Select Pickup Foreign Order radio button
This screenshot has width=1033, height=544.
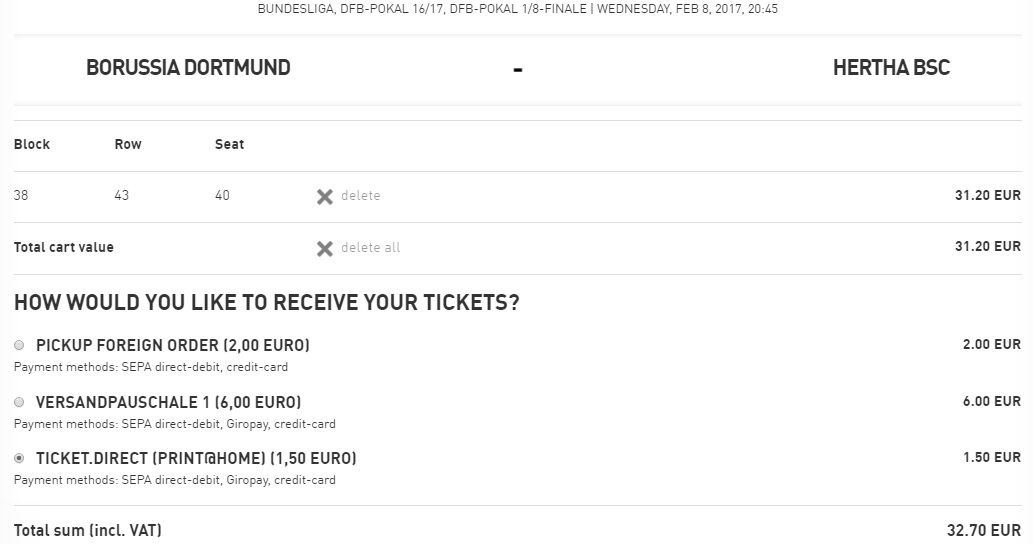19,345
